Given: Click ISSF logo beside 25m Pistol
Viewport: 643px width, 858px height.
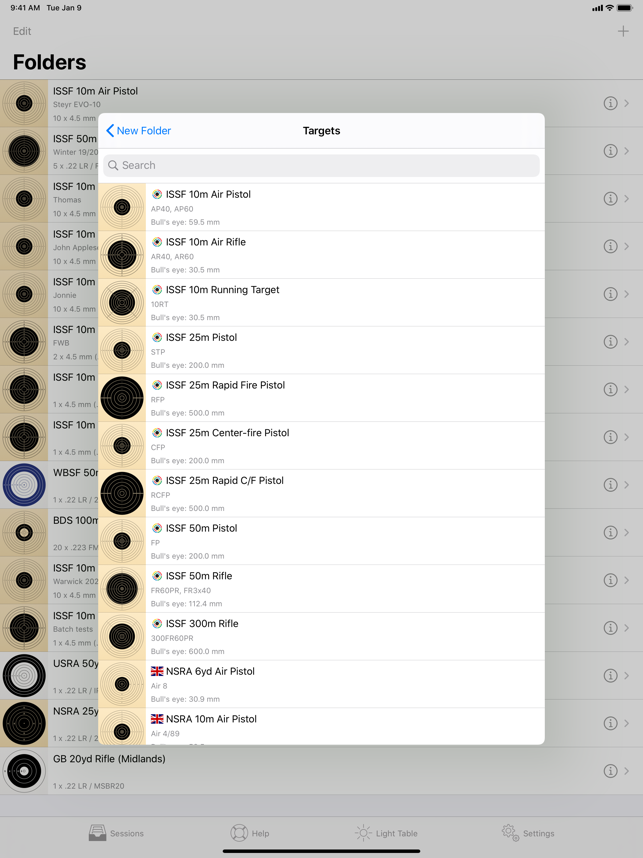Looking at the screenshot, I should pos(157,337).
